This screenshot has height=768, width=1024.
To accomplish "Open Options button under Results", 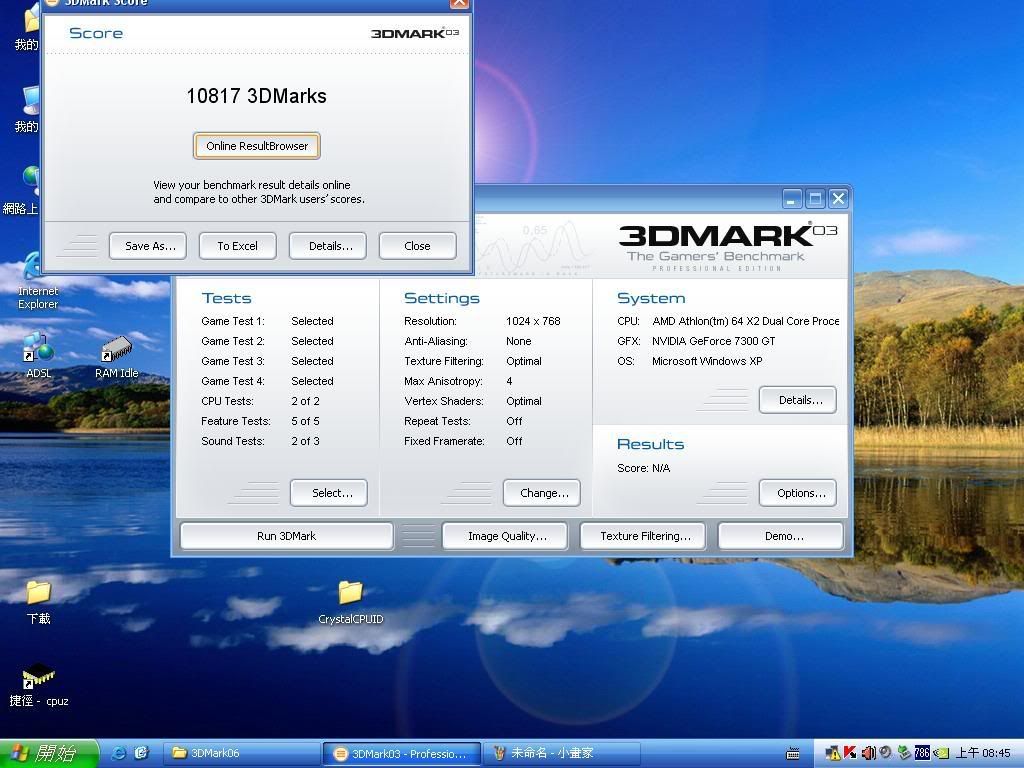I will pos(798,493).
